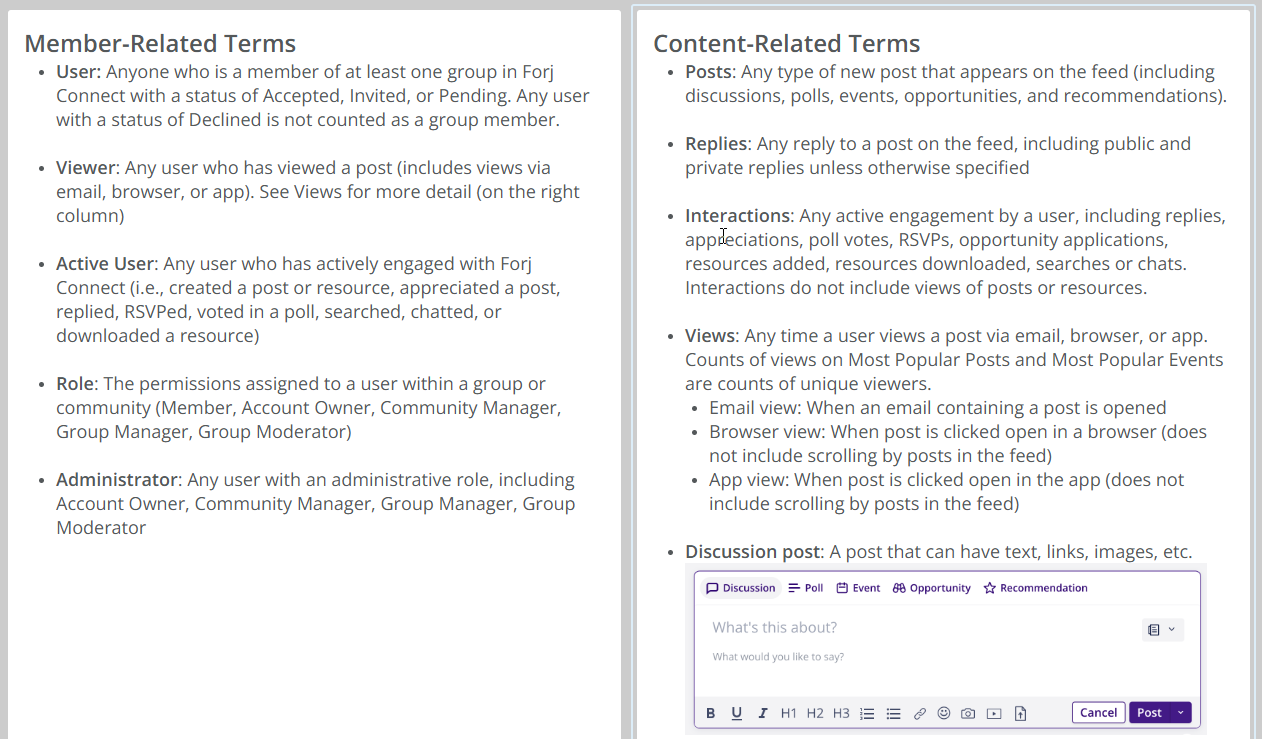Switch to the Poll tab
Screen dimensions: 1262x739
pyautogui.click(x=806, y=588)
